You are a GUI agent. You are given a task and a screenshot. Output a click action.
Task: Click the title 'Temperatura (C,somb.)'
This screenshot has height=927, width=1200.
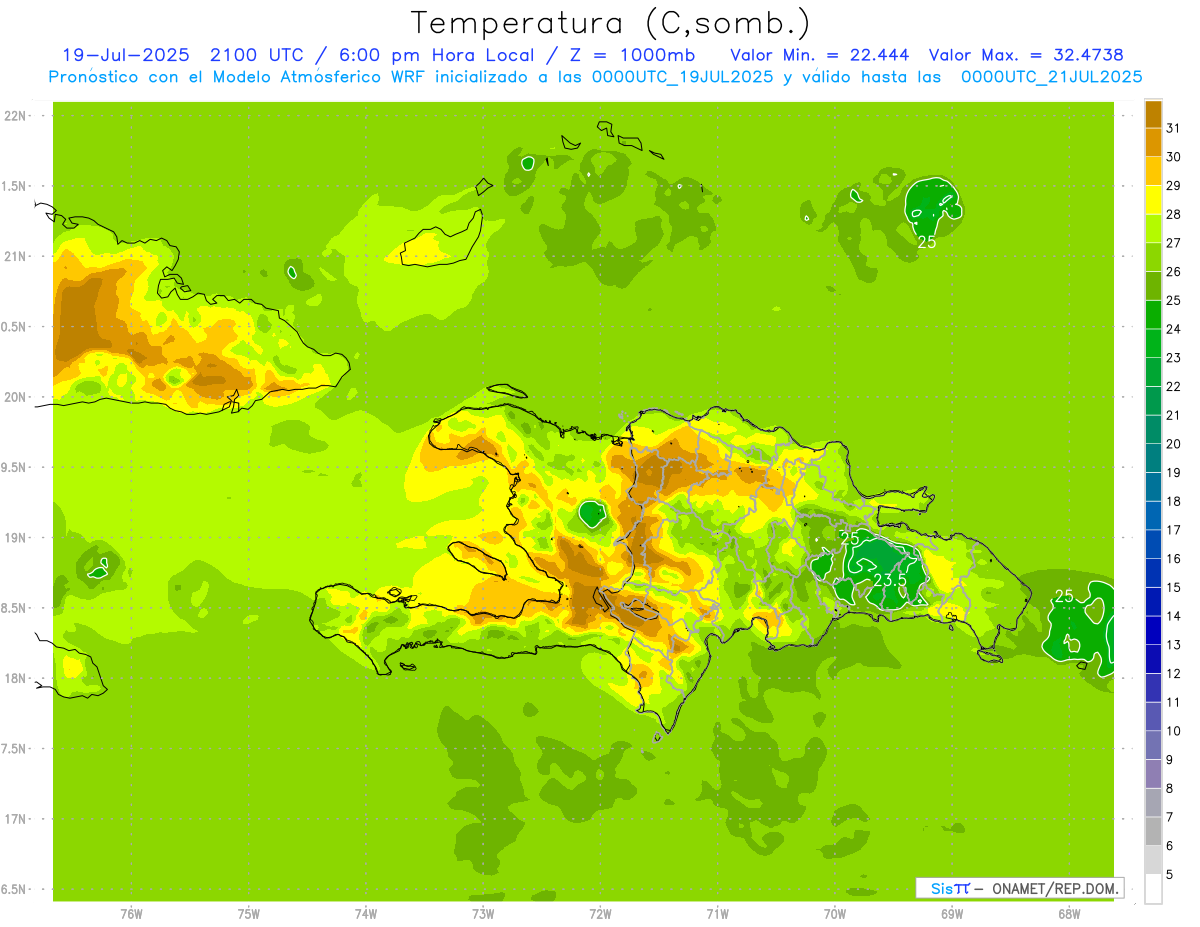tap(611, 23)
